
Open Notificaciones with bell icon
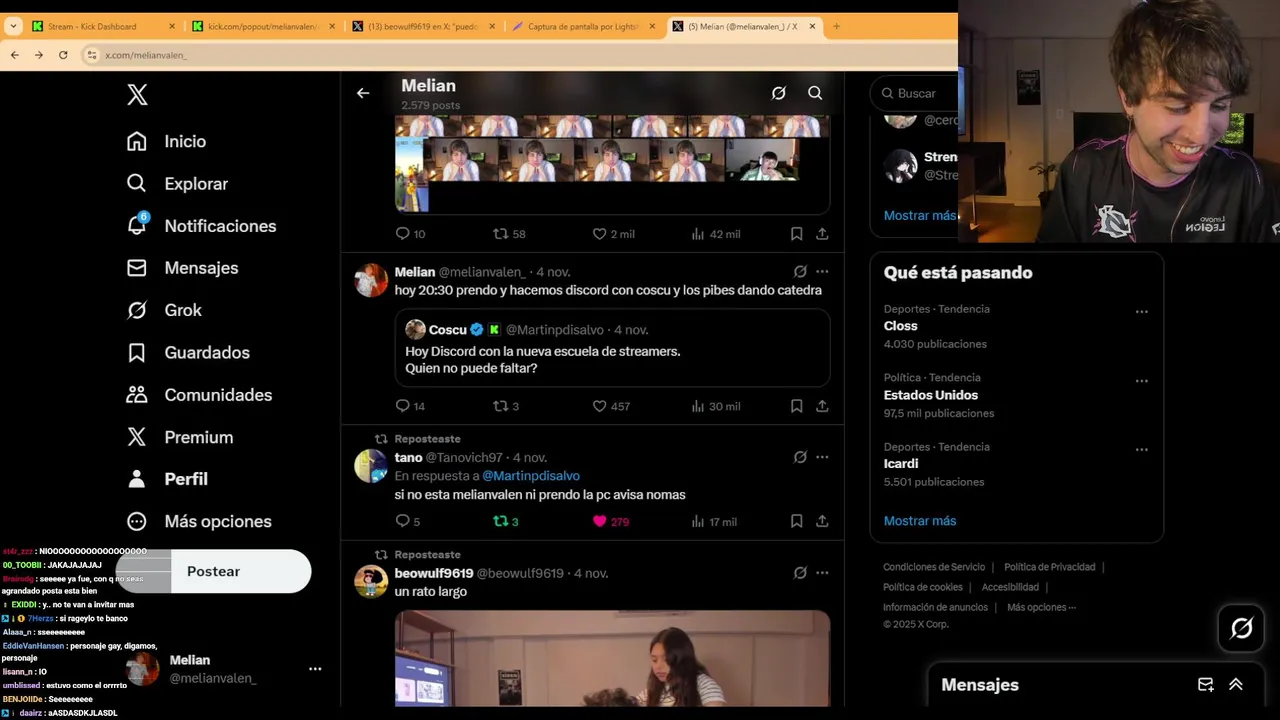[x=201, y=226]
